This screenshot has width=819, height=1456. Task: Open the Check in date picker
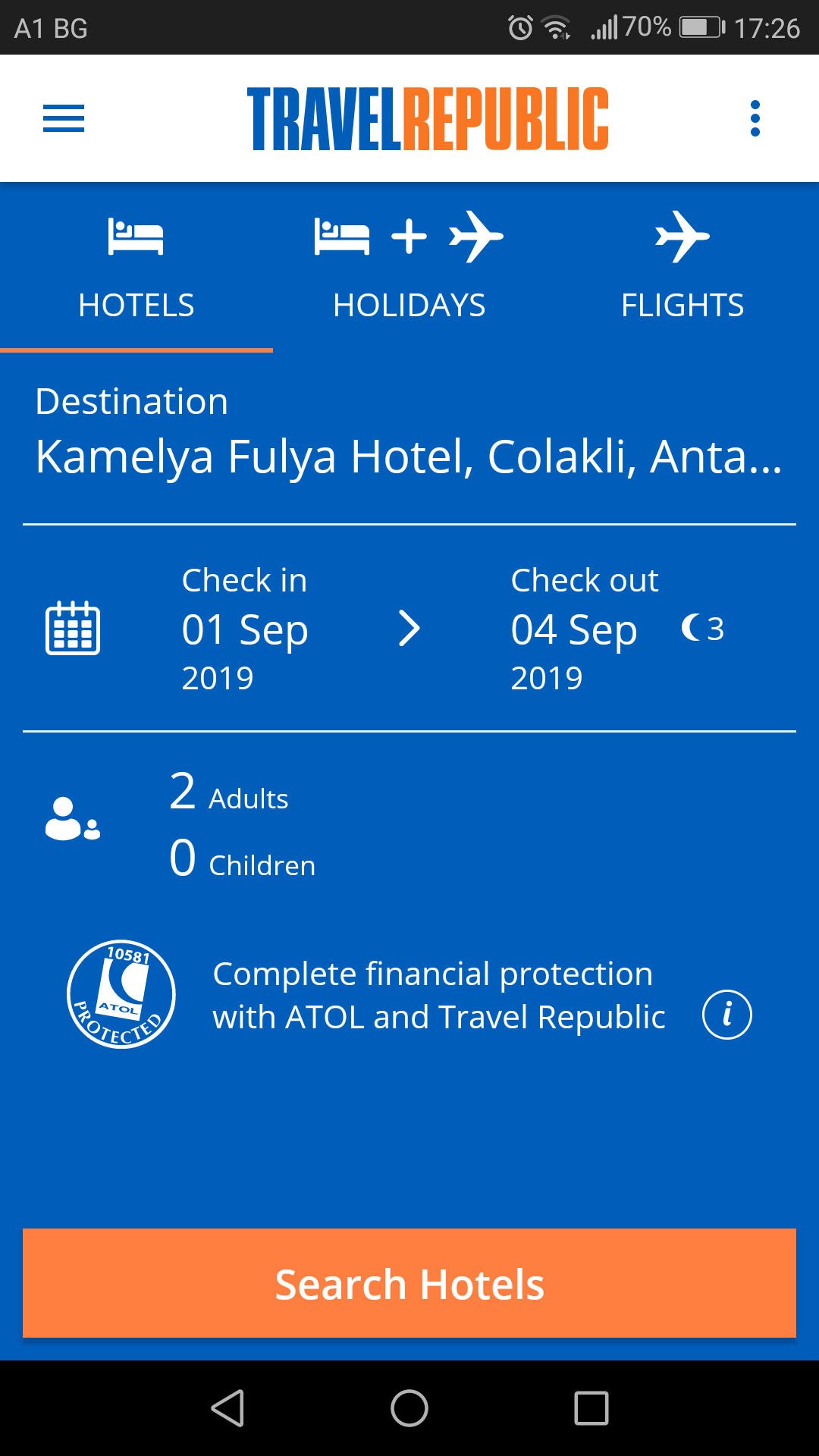pyautogui.click(x=245, y=629)
